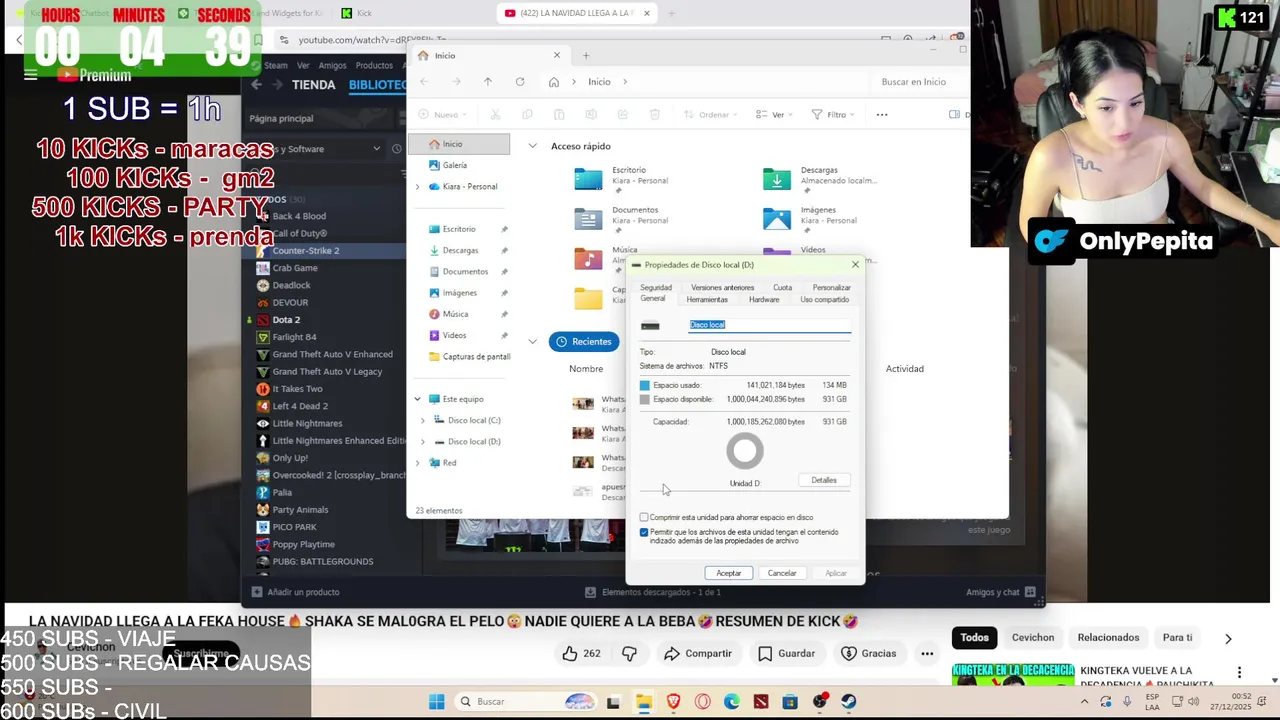Click the Guardar button under the video
Viewport: 1280px width, 720px height.
tap(786, 653)
